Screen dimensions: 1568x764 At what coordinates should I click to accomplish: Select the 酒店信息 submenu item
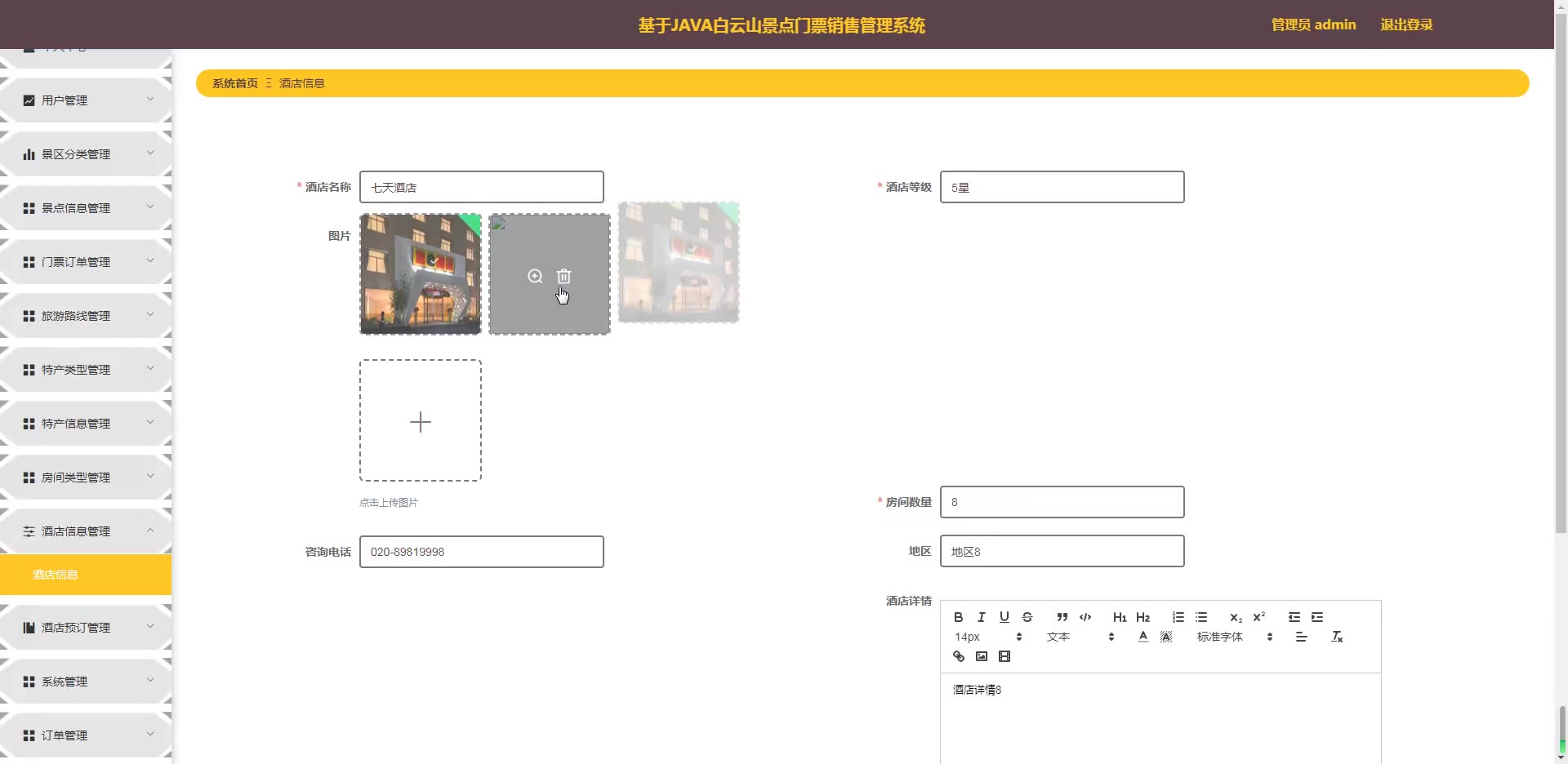click(x=86, y=575)
